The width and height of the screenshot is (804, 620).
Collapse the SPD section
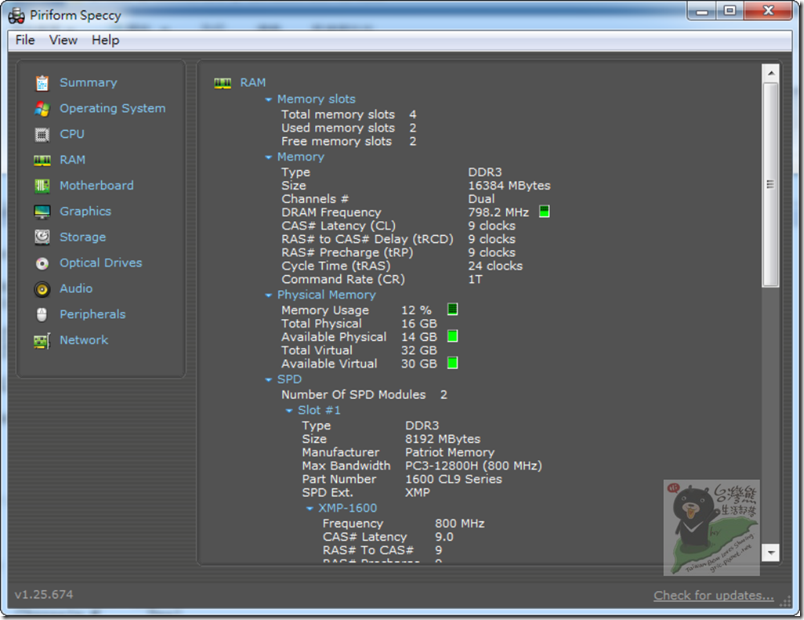(268, 380)
